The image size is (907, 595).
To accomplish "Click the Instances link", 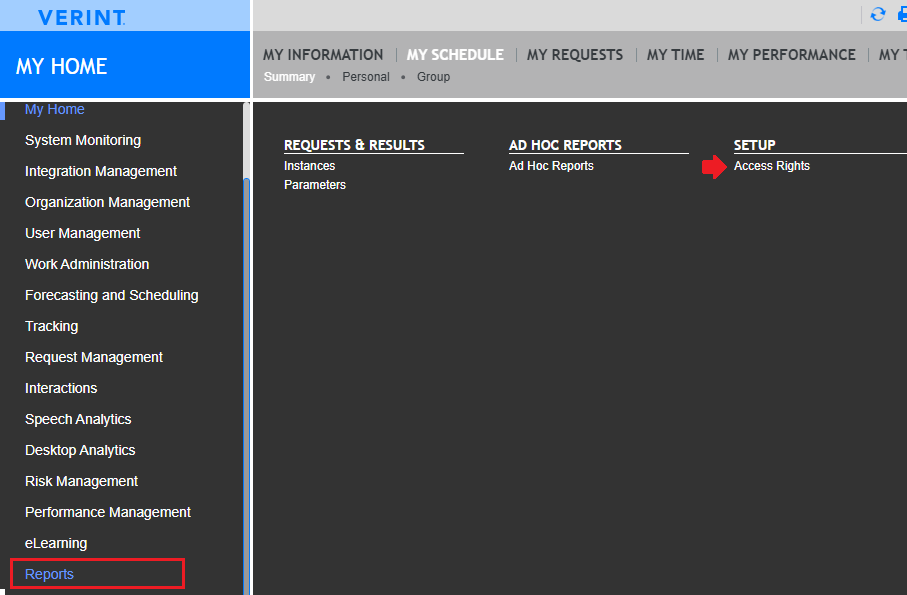I will pos(309,166).
